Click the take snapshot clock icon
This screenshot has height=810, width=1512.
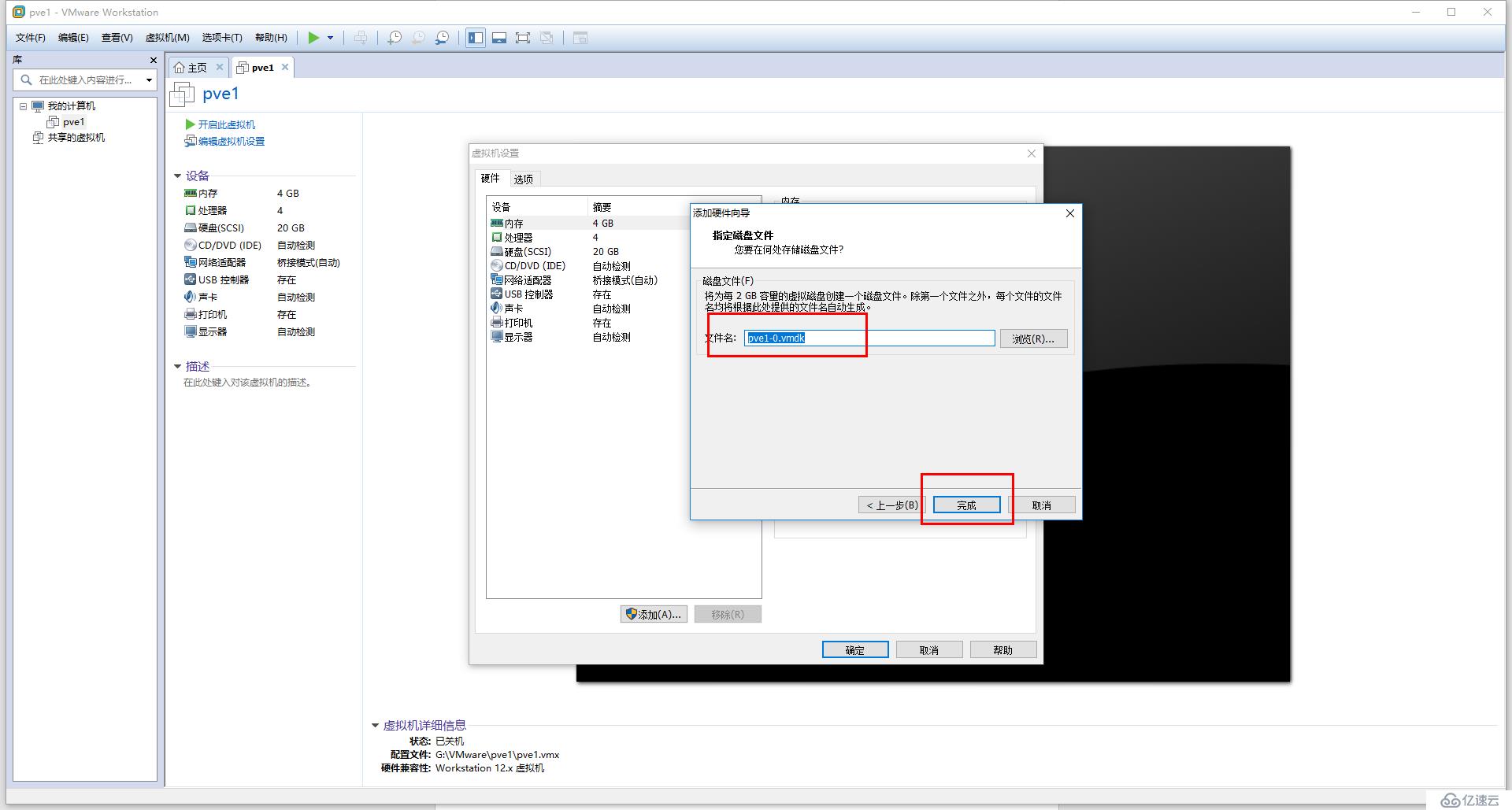[x=395, y=38]
